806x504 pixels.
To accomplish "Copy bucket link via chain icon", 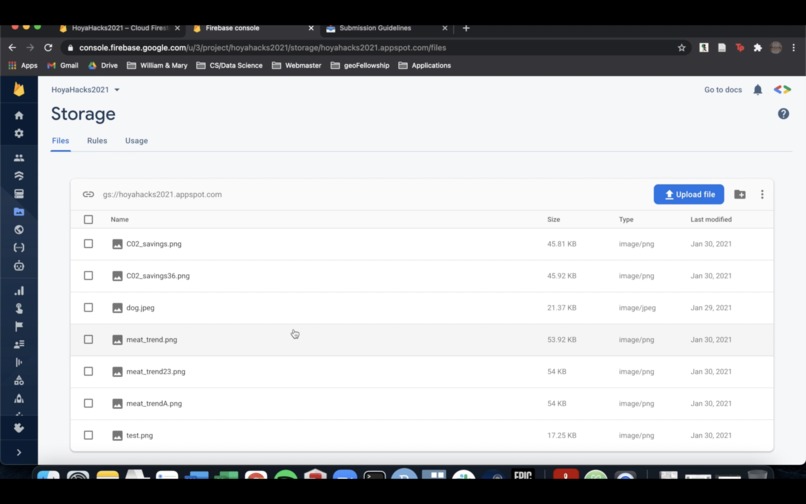I will tap(88, 194).
